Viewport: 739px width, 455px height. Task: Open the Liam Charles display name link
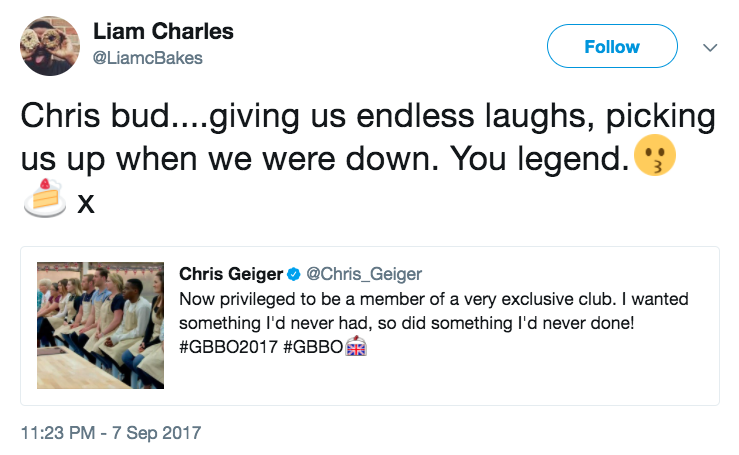163,32
